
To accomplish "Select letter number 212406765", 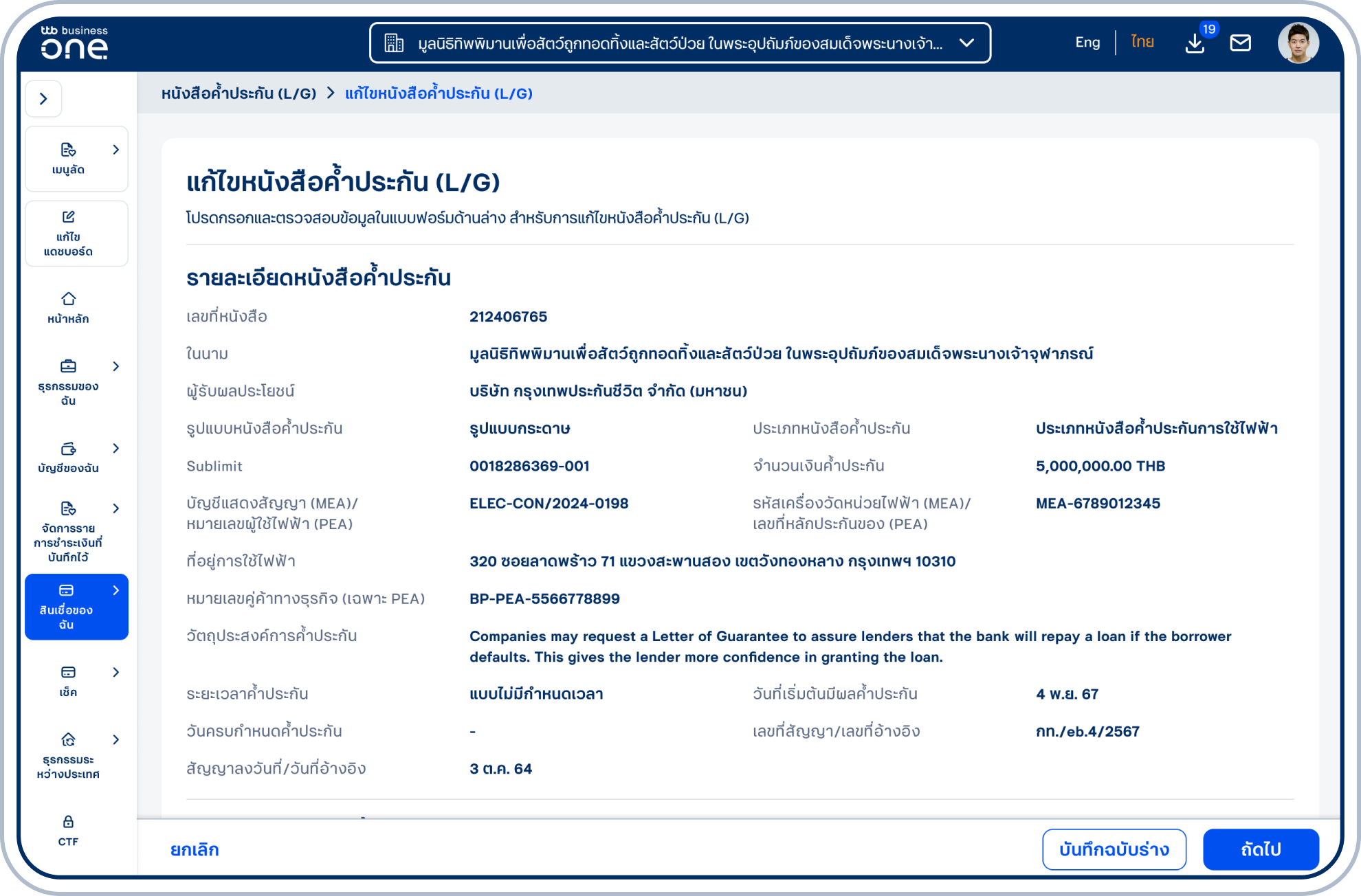I will click(x=508, y=317).
